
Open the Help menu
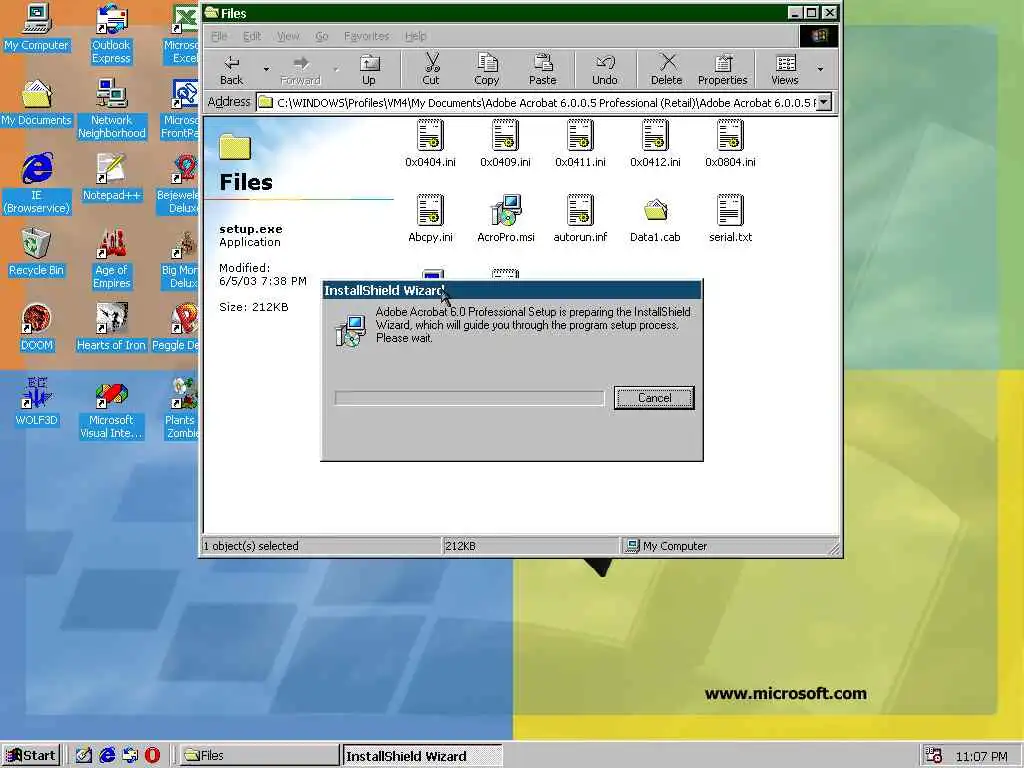[415, 36]
